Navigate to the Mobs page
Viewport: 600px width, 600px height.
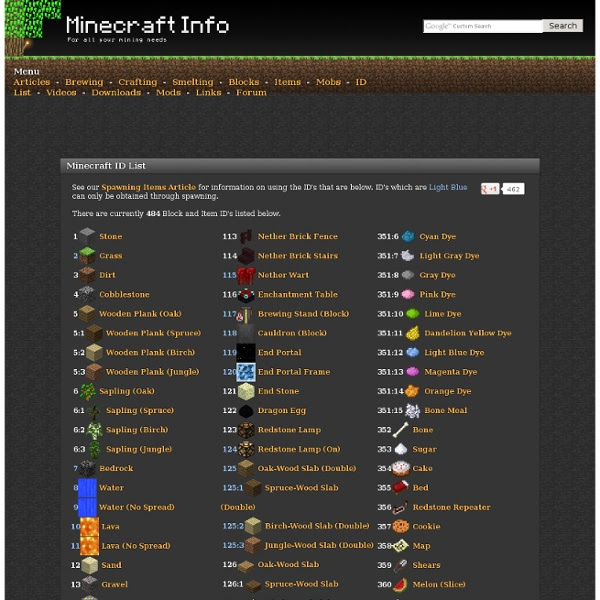point(328,82)
